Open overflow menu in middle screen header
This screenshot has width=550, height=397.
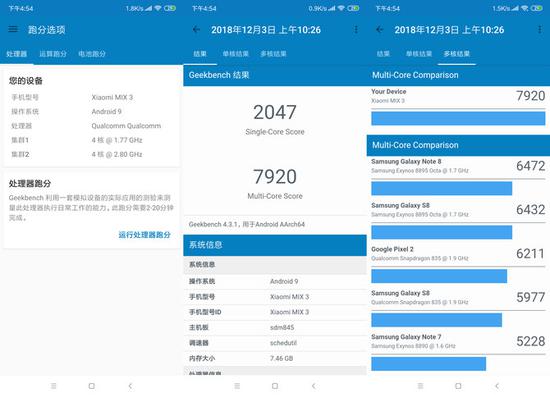[356, 29]
